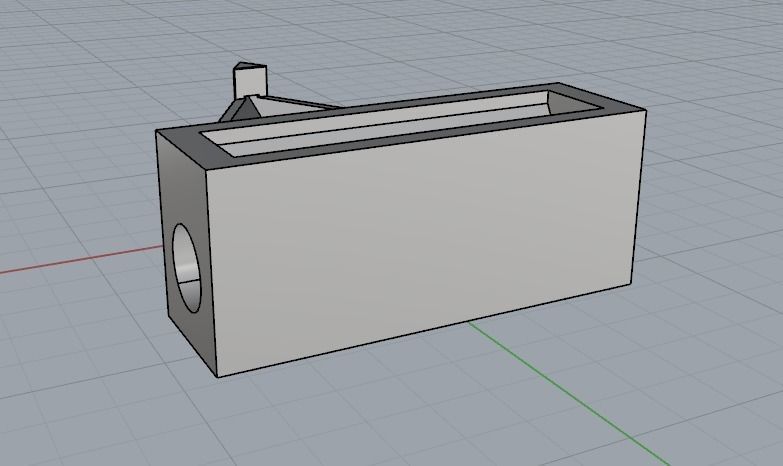Click the circular hole on the end face
783x466 pixels.
pyautogui.click(x=188, y=268)
